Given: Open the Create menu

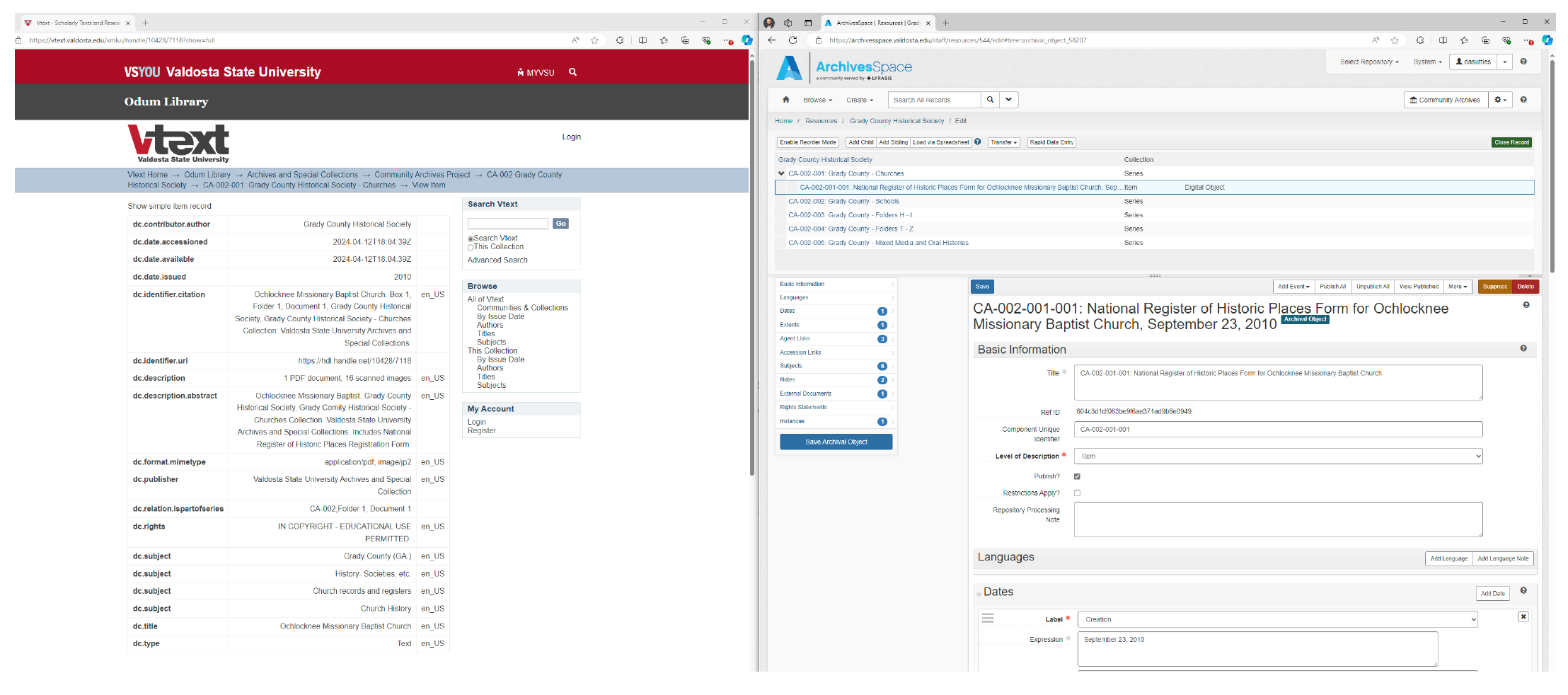Looking at the screenshot, I should coord(859,100).
